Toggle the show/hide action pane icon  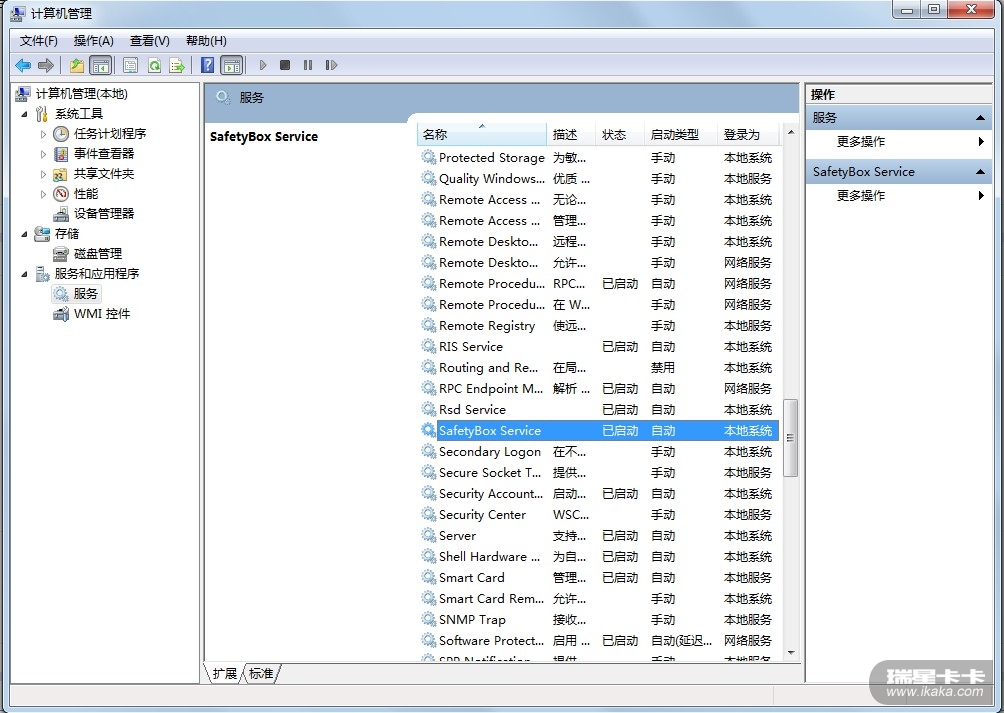pyautogui.click(x=231, y=65)
